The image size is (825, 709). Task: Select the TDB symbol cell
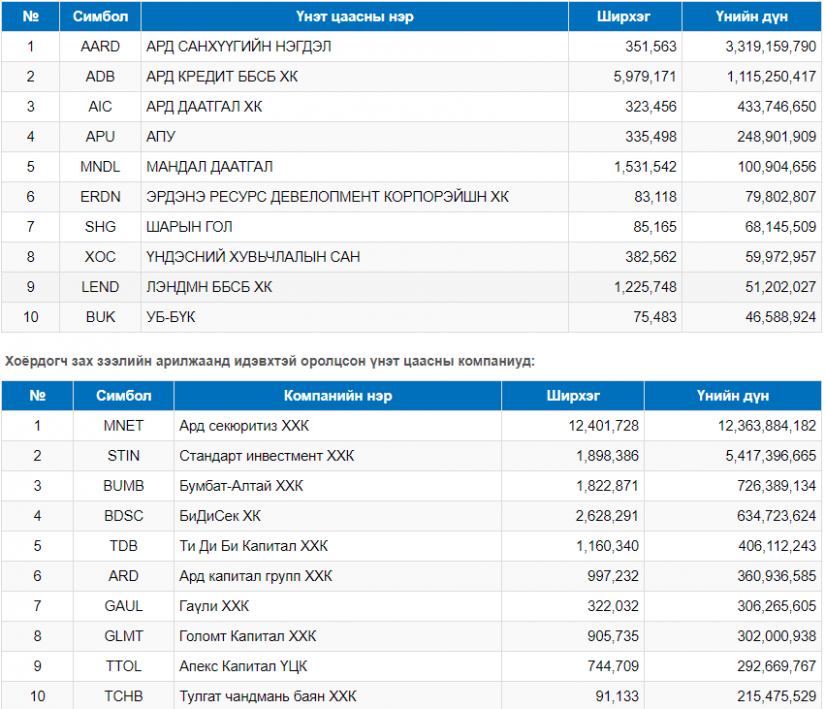tap(124, 545)
